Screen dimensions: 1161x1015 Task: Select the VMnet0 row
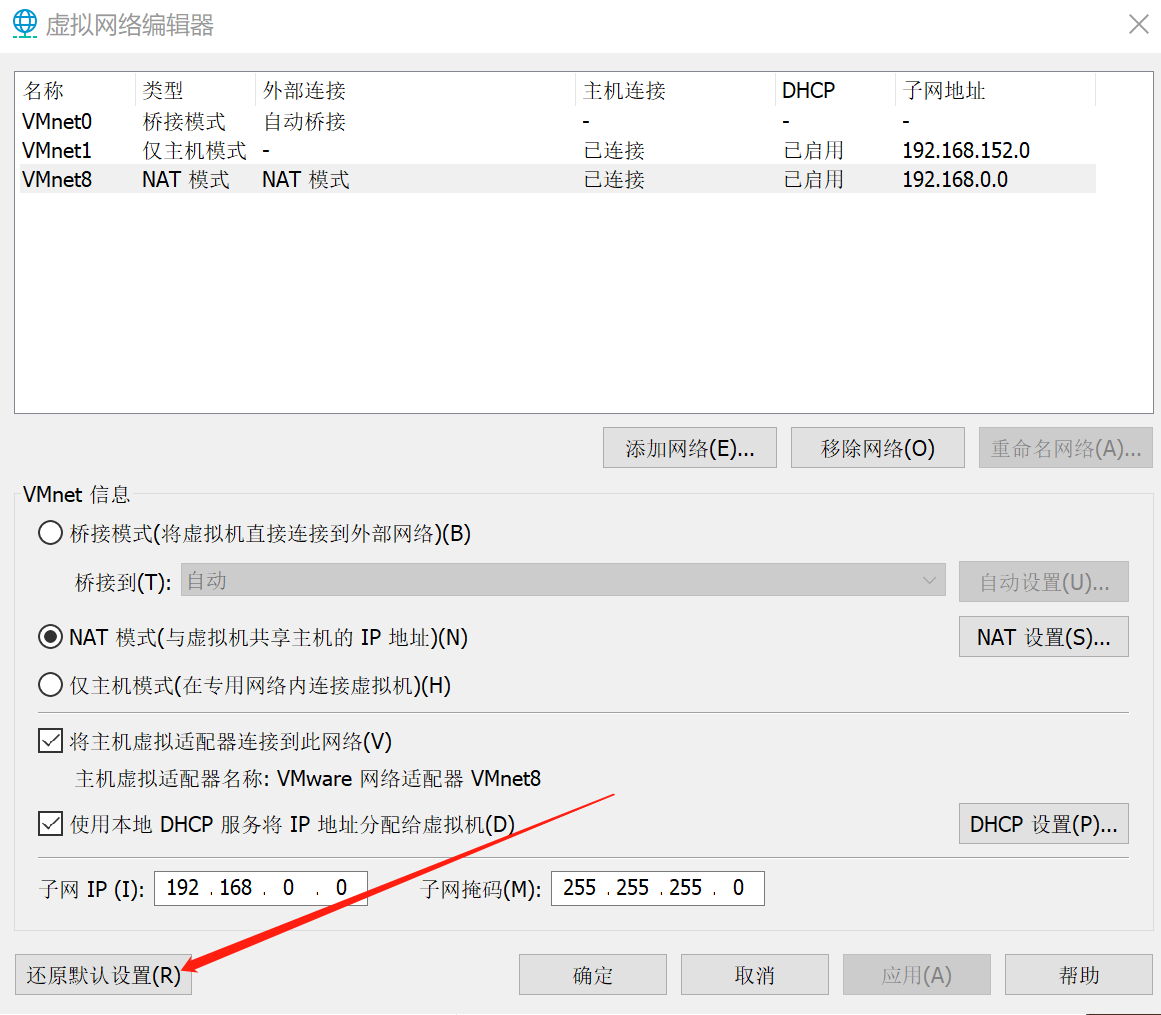(558, 121)
